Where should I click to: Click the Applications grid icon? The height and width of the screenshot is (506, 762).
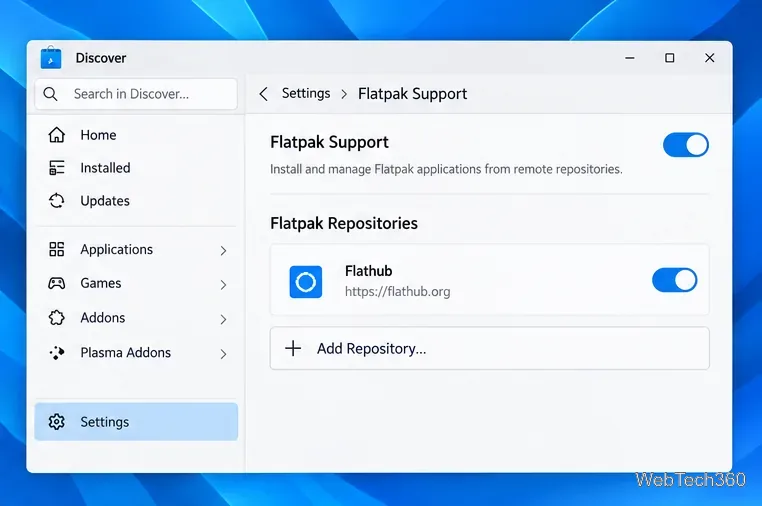(57, 249)
